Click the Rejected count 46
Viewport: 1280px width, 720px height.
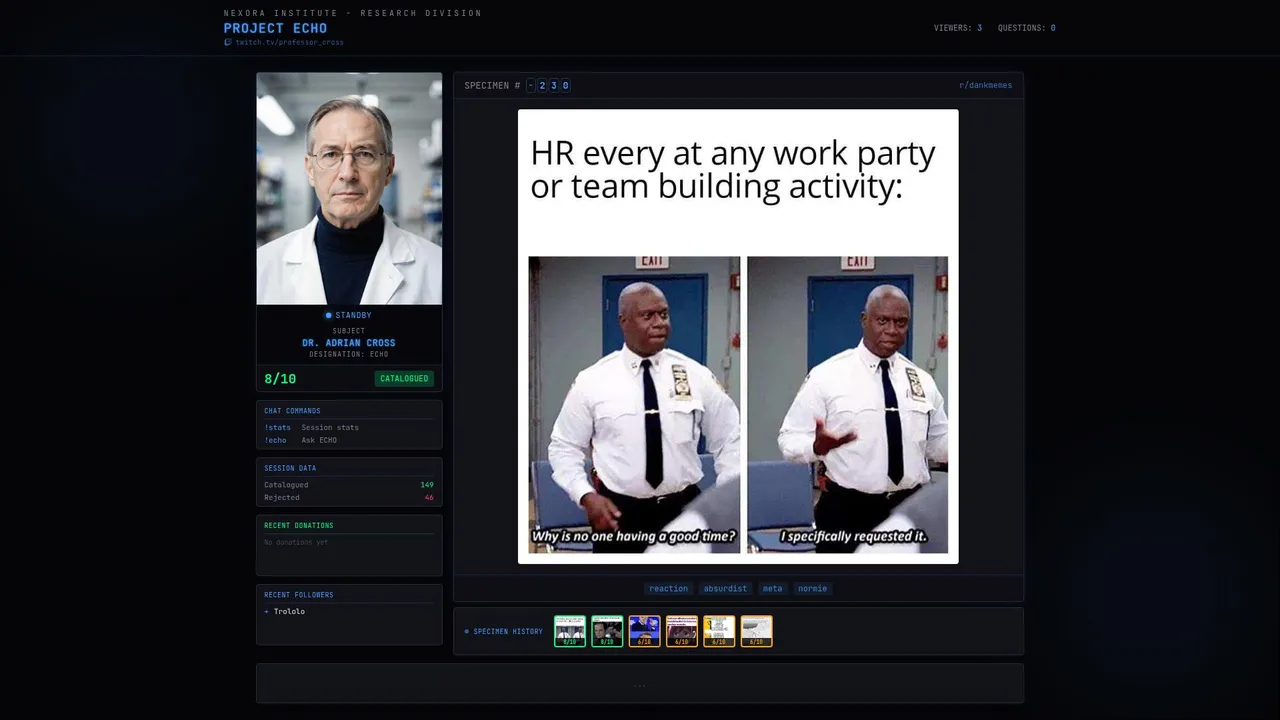[x=429, y=497]
